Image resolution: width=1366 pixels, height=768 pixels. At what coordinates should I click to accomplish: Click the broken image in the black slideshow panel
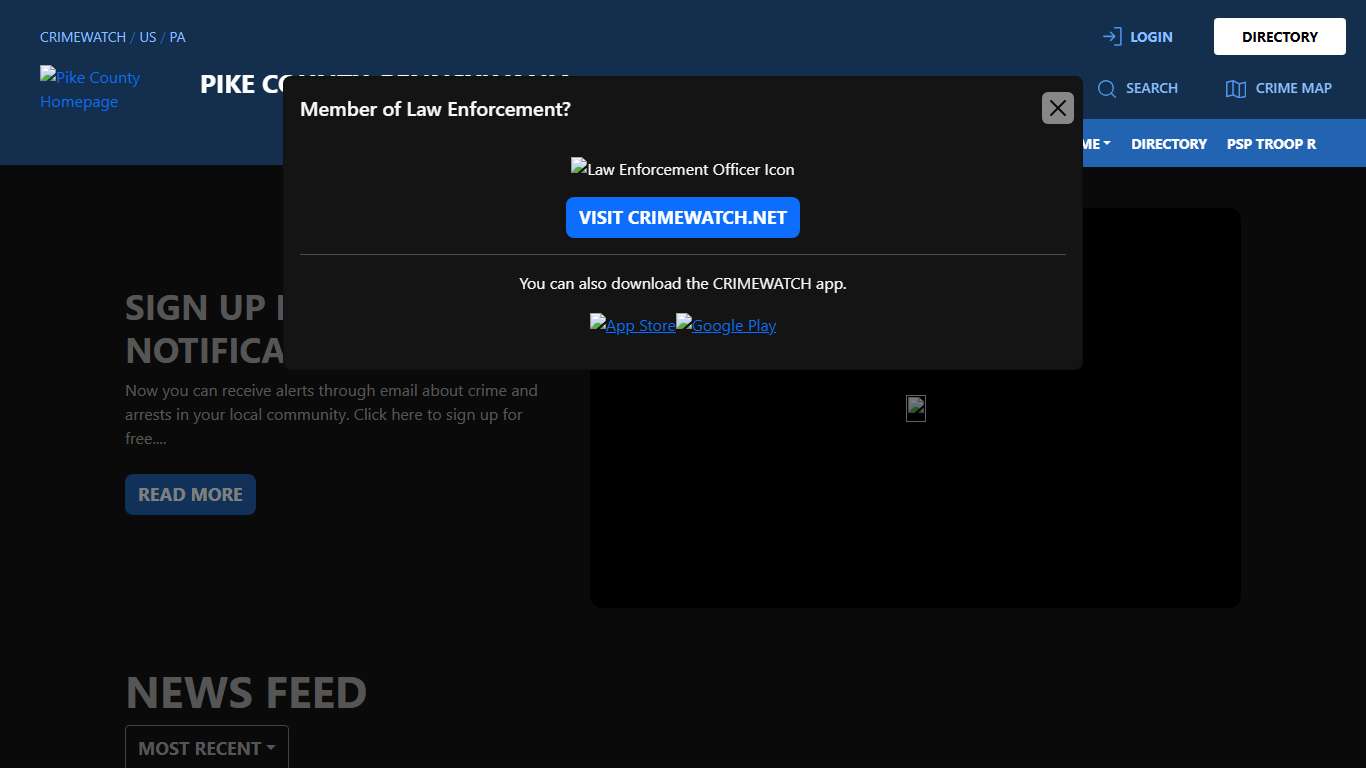click(x=915, y=408)
